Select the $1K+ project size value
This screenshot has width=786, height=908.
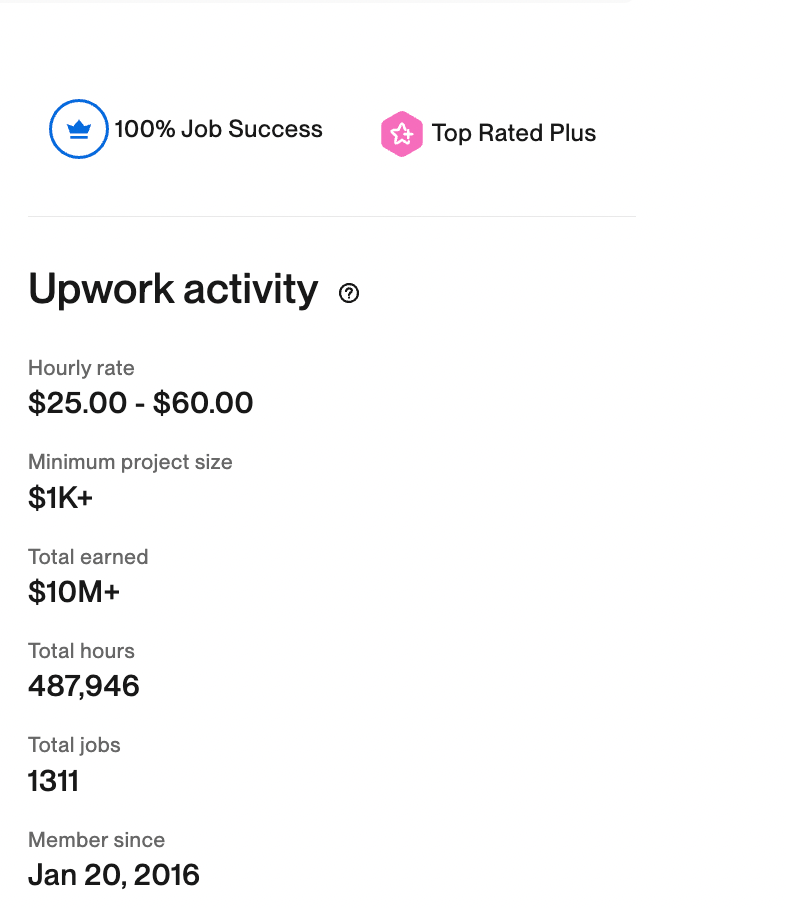tap(60, 498)
